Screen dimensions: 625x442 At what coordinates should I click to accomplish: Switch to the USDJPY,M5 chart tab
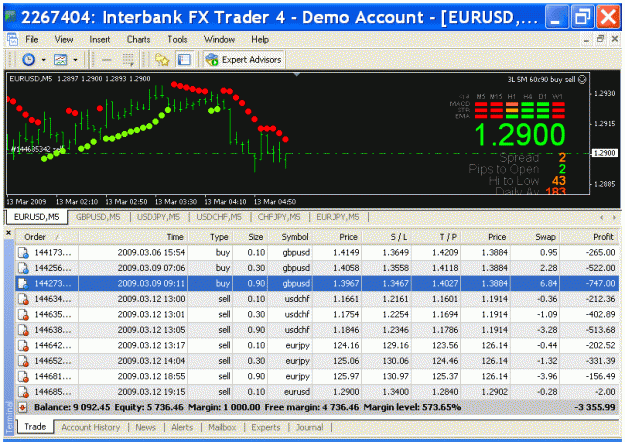coord(158,217)
